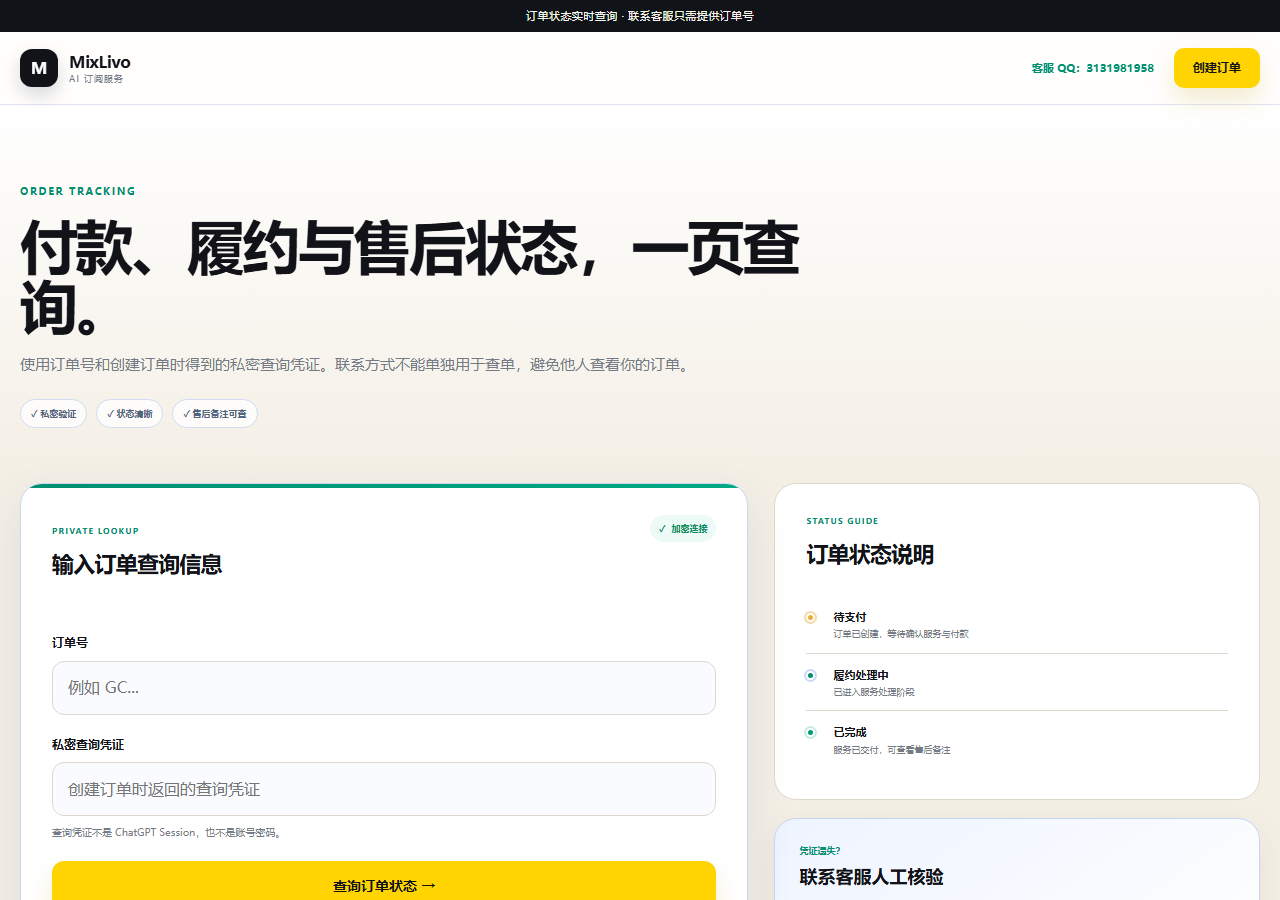The image size is (1280, 900).
Task: Click the 输入订单查询信息 heading
Action: point(137,565)
